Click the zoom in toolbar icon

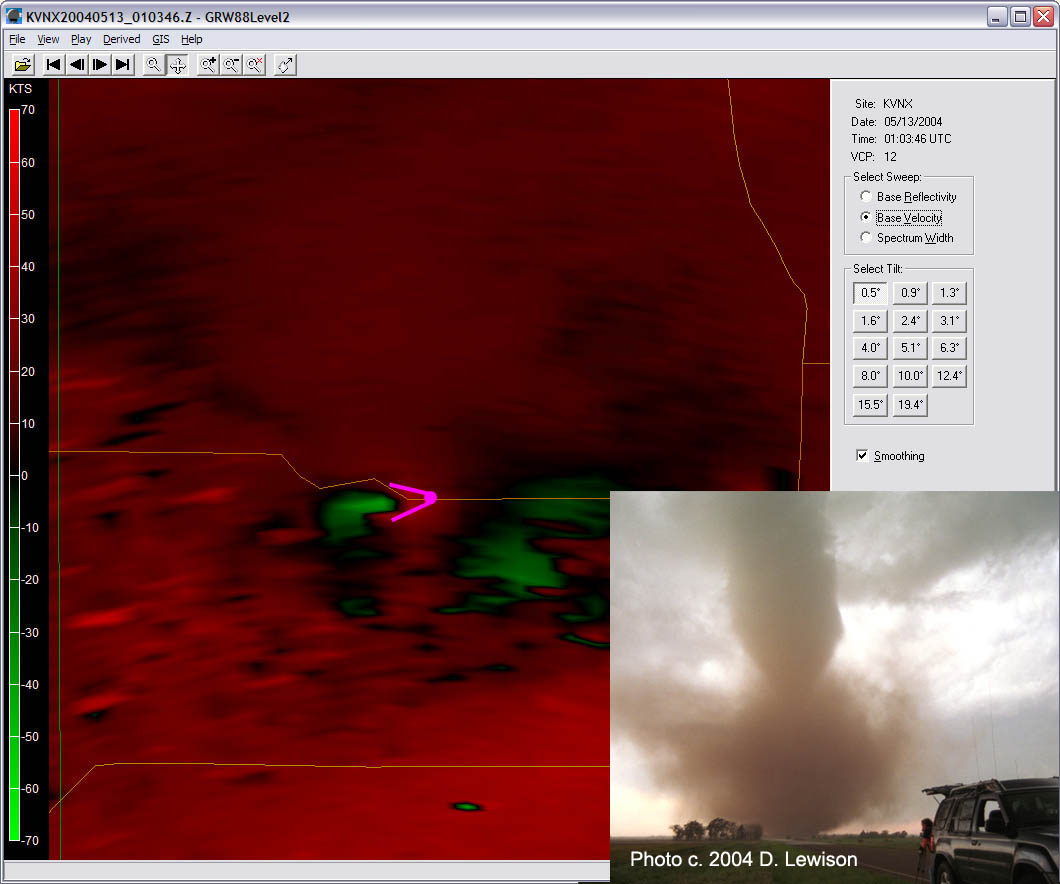207,64
